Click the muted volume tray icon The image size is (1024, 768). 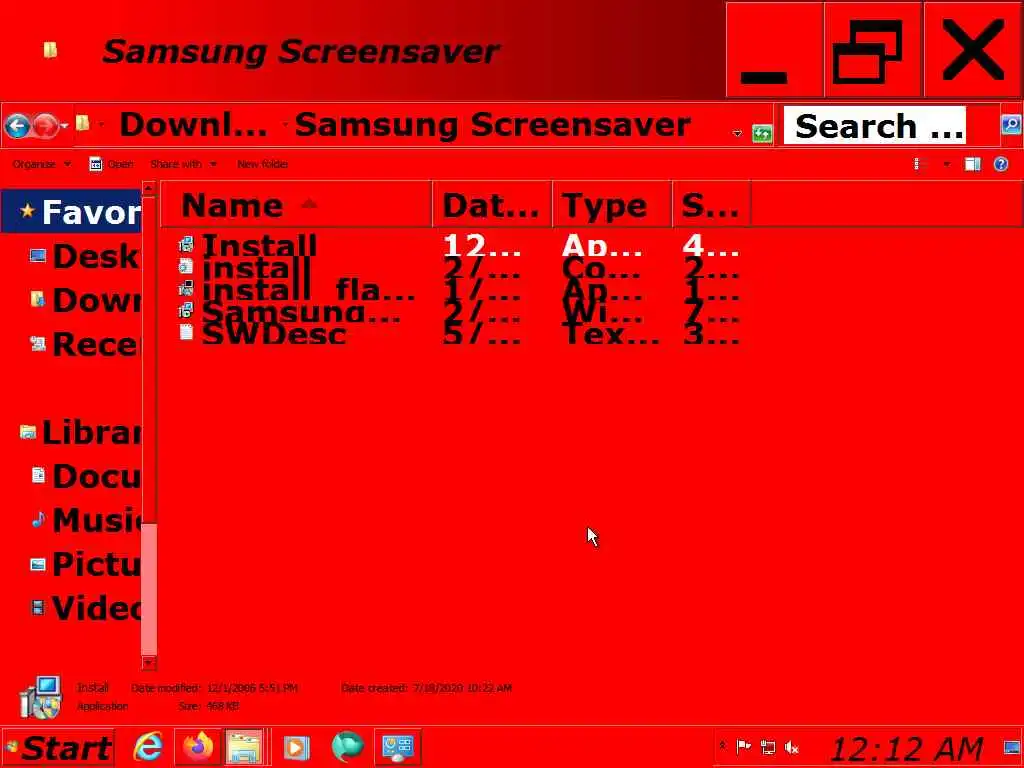(792, 746)
